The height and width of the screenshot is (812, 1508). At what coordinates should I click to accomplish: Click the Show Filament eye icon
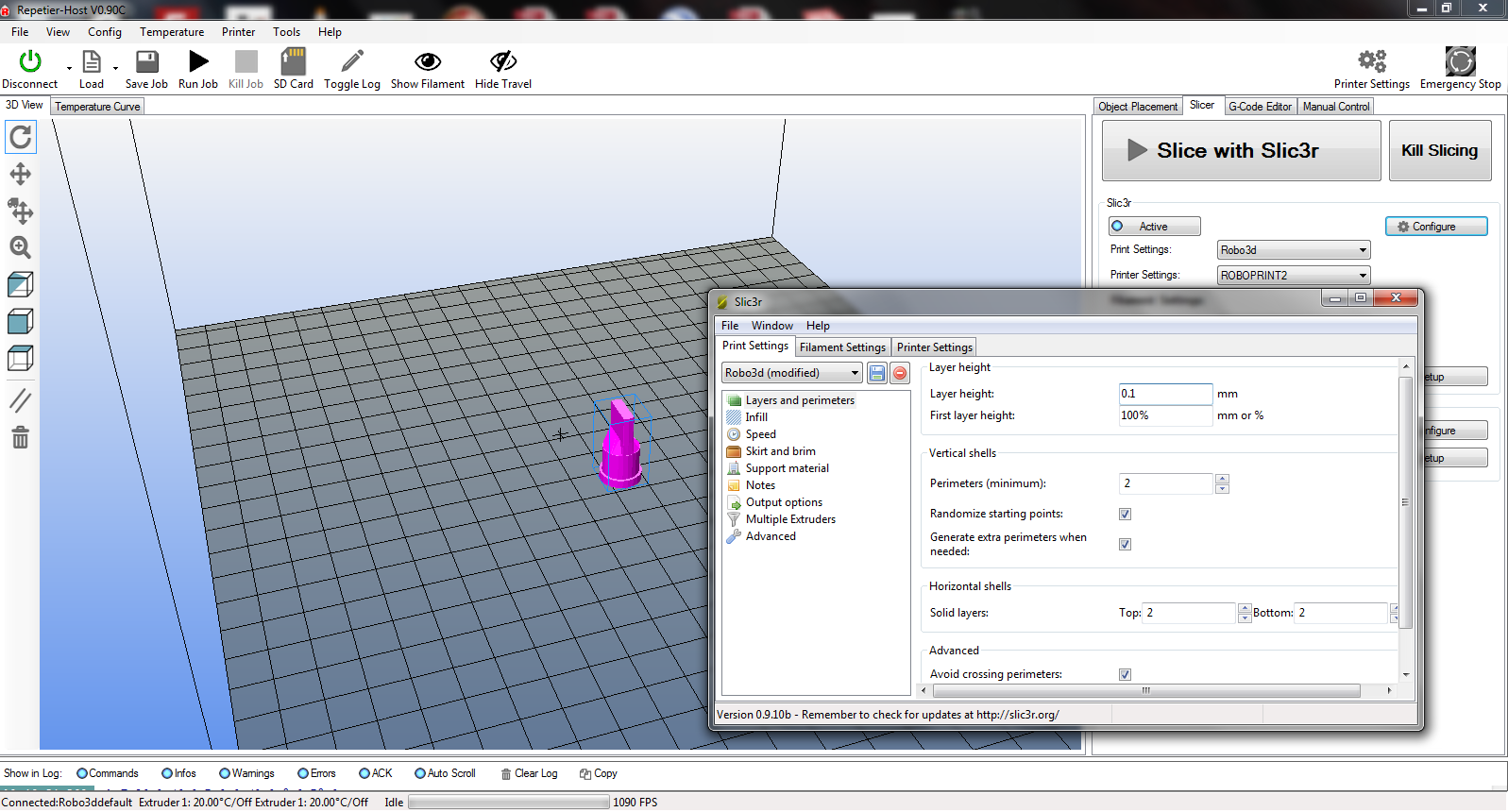pyautogui.click(x=428, y=62)
